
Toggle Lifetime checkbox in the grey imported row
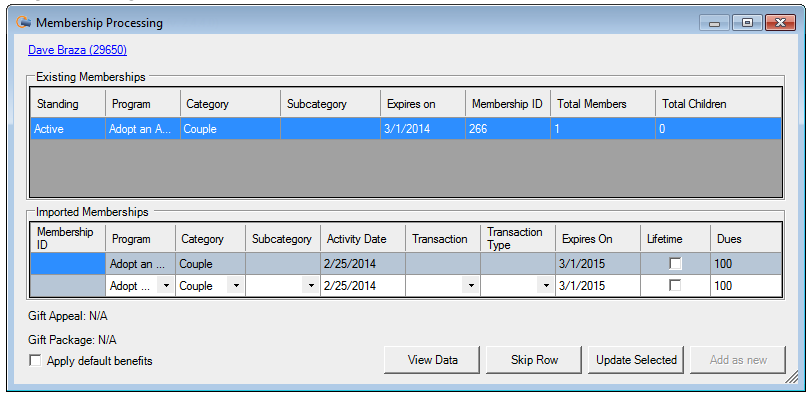675,264
